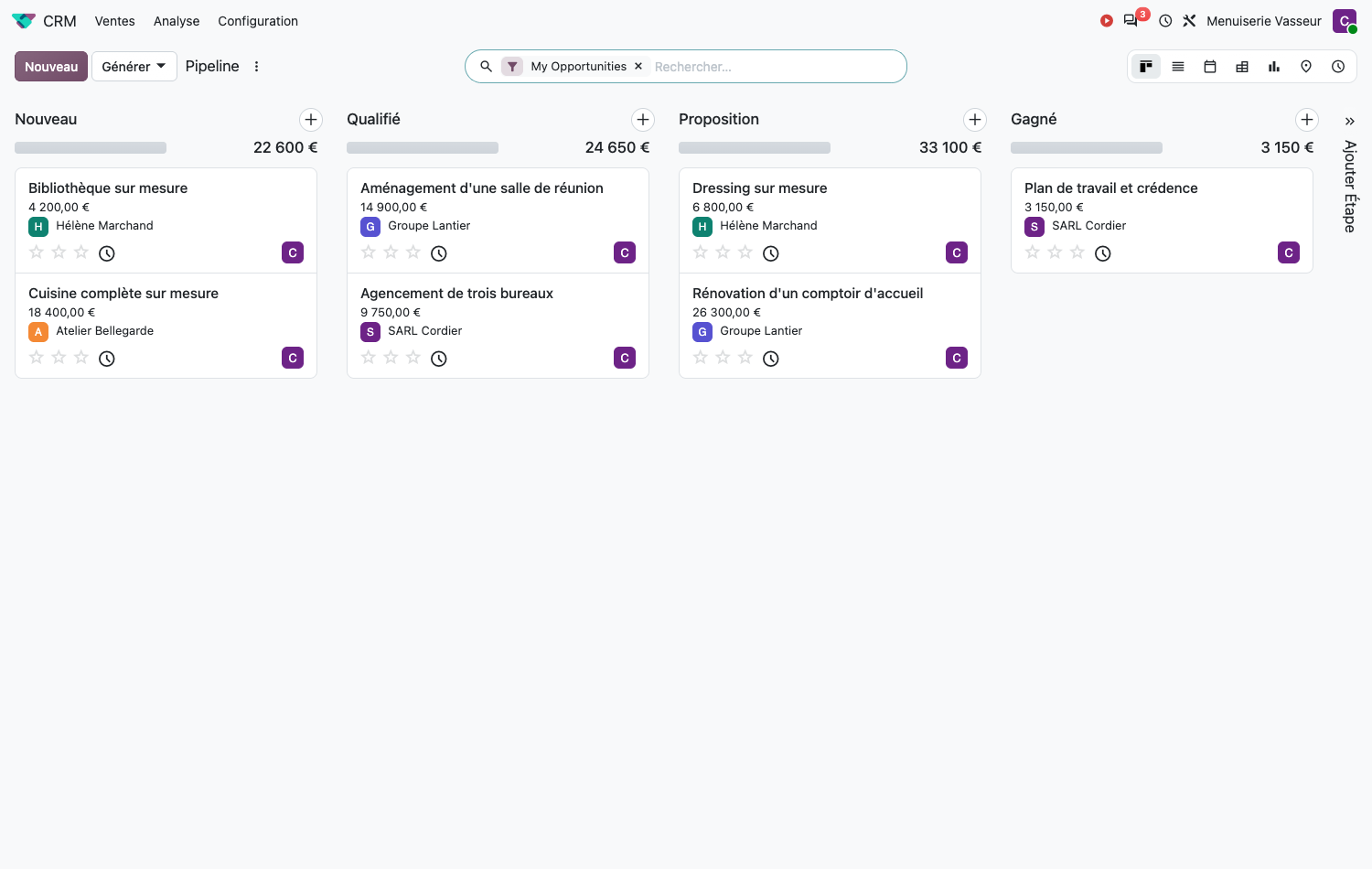Open the Pipeline actions kebab menu
The width and height of the screenshot is (1372, 869).
[x=257, y=67]
